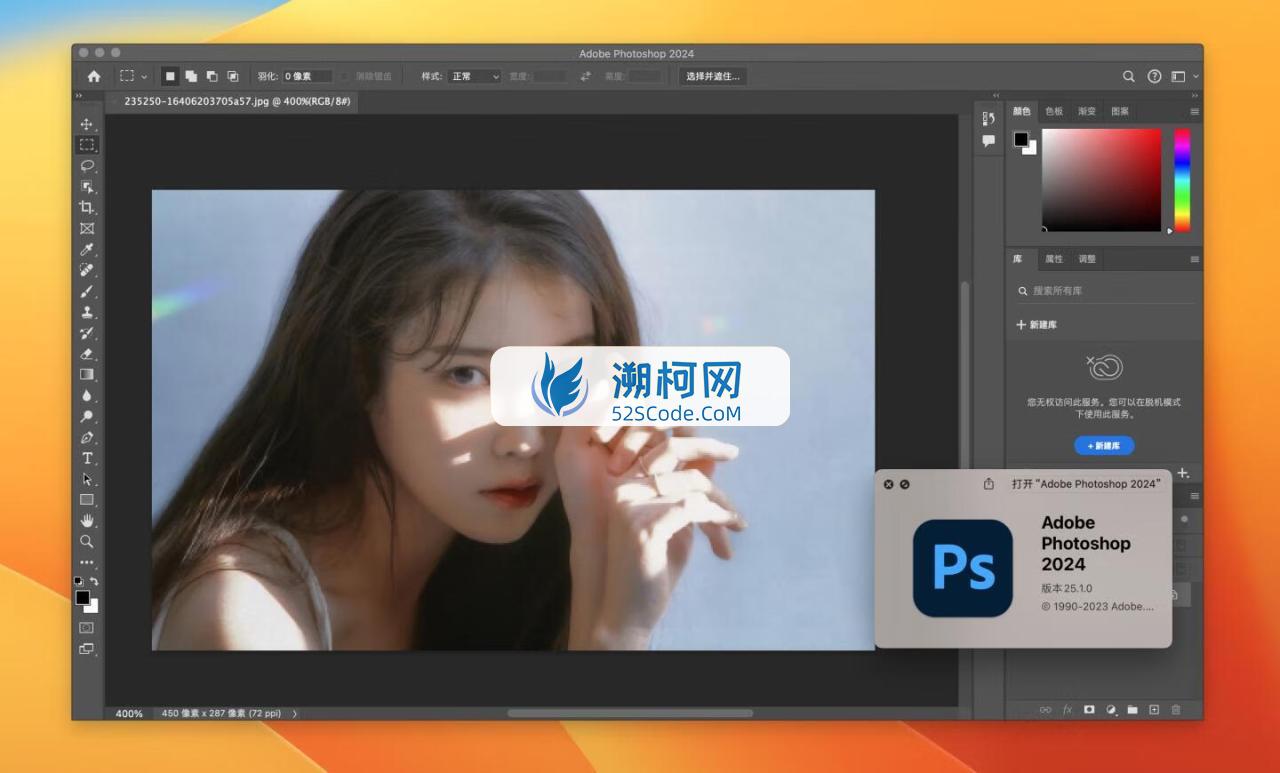Select the Eraser tool
The image size is (1280, 773).
tap(87, 353)
